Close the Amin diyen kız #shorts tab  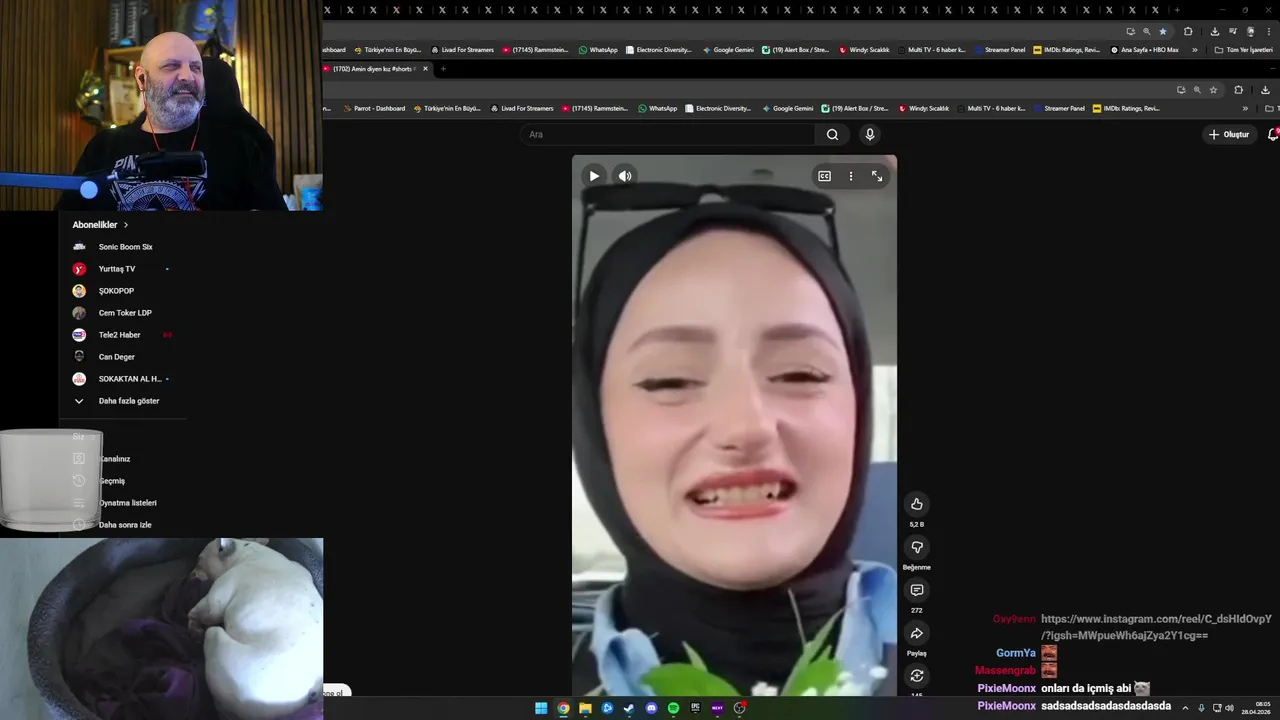point(425,69)
